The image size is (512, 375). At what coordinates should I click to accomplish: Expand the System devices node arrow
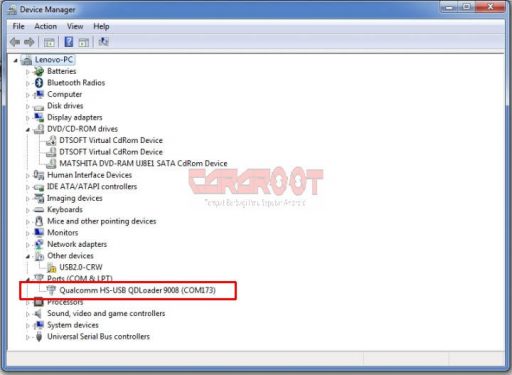click(x=28, y=326)
